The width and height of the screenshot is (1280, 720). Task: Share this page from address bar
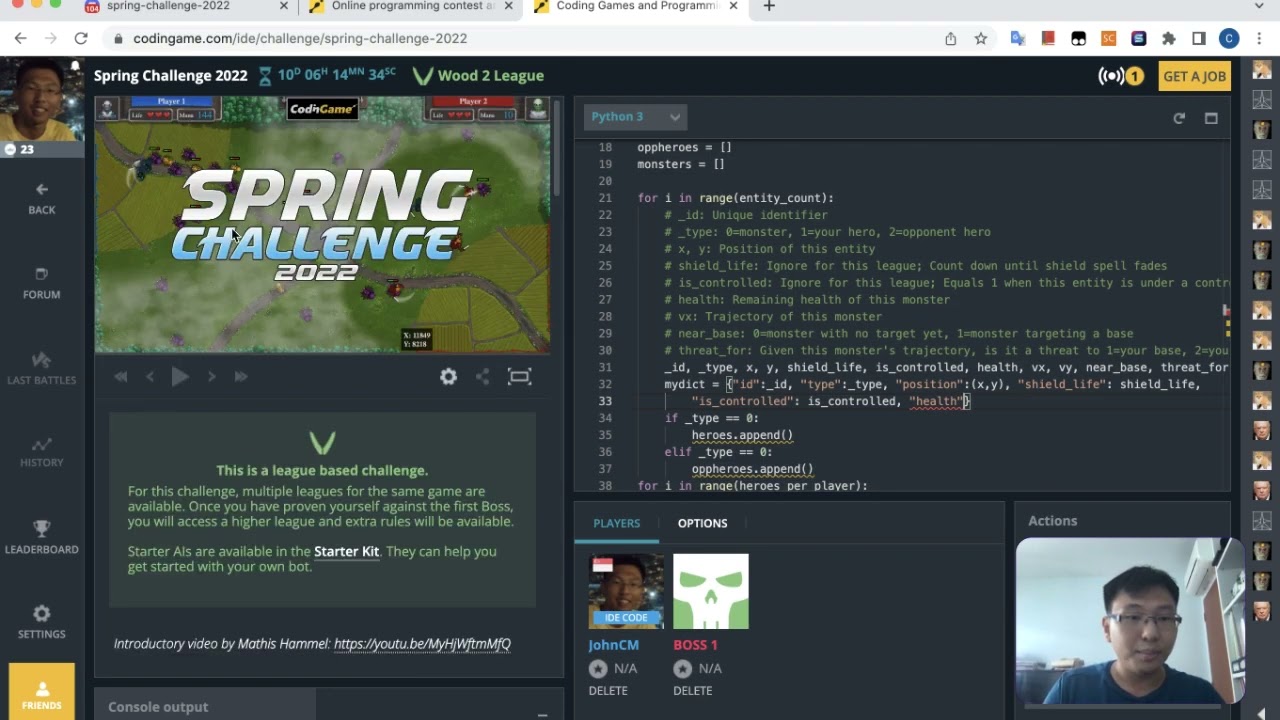pyautogui.click(x=950, y=39)
